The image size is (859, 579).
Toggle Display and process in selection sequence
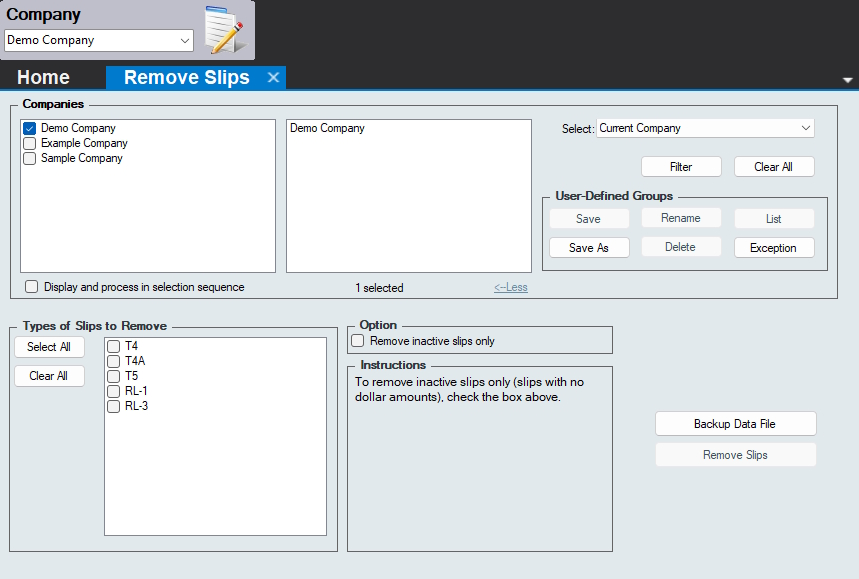click(32, 287)
